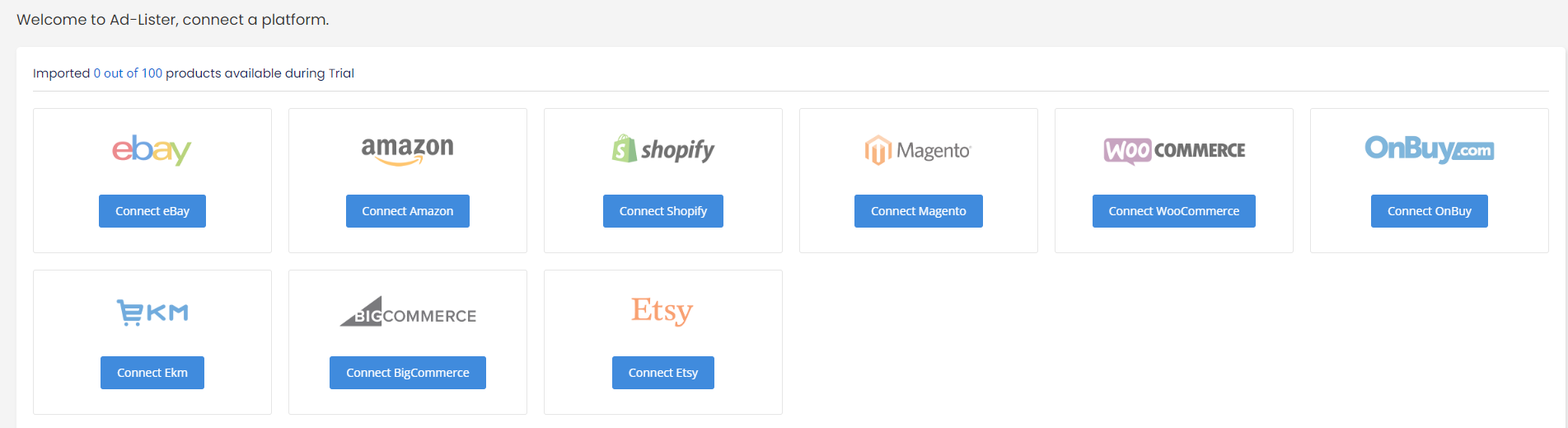Connect the BigCommerce store
The height and width of the screenshot is (428, 1568).
coord(408,373)
